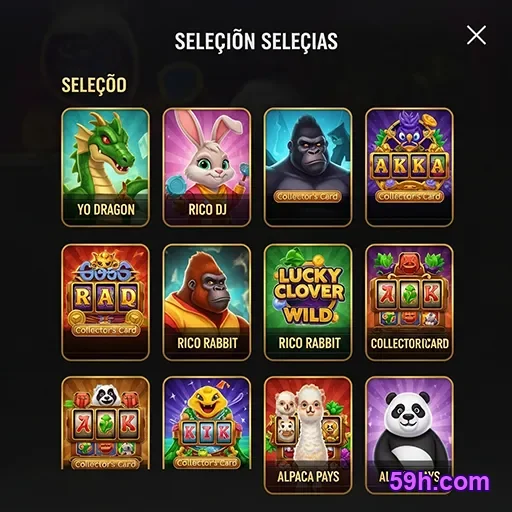Open the Lucky Clover Wild card
Screen dimensions: 512x512
(308, 302)
